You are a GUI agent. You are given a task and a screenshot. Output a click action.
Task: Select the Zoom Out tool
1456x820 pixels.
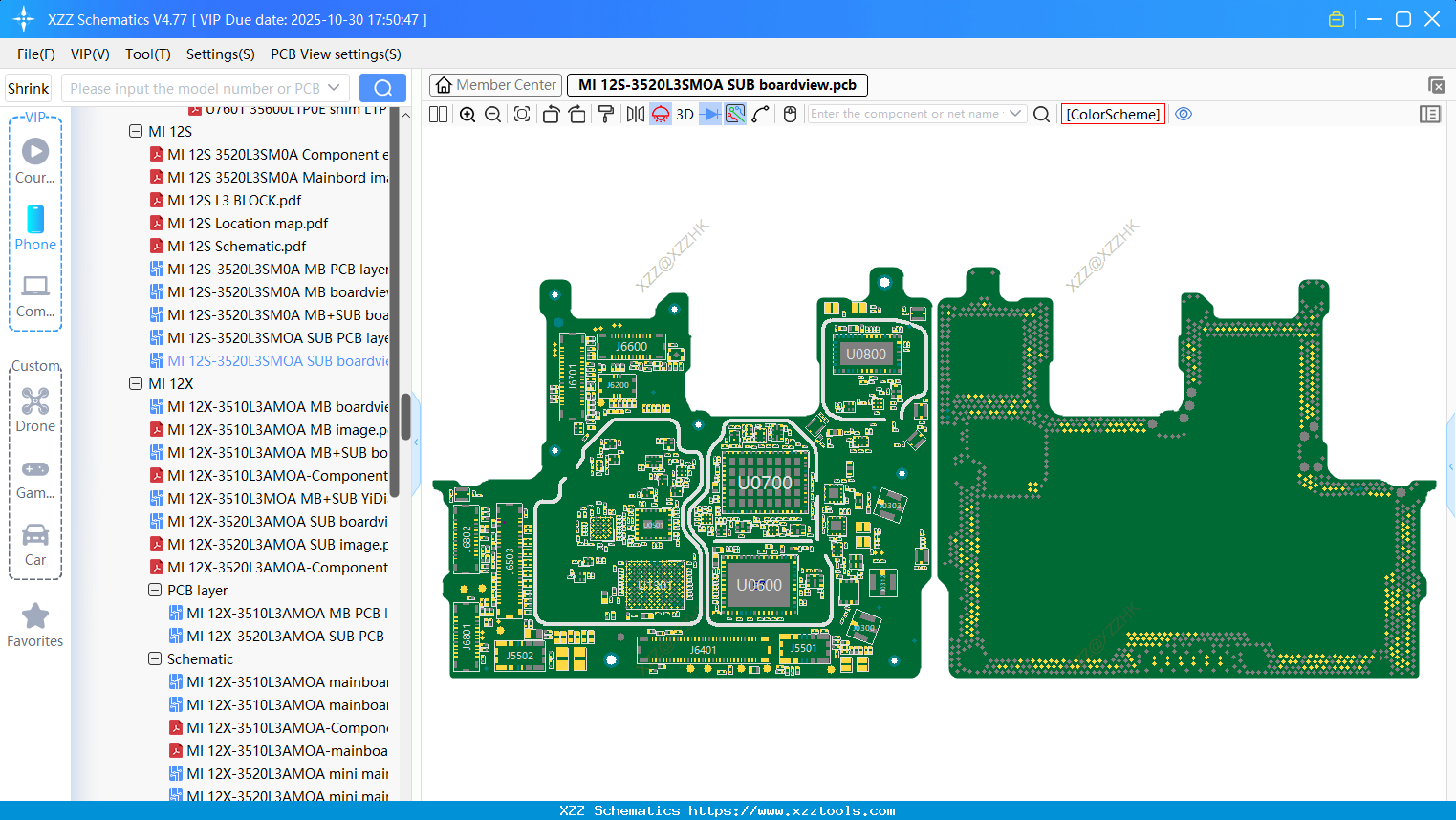[x=492, y=114]
